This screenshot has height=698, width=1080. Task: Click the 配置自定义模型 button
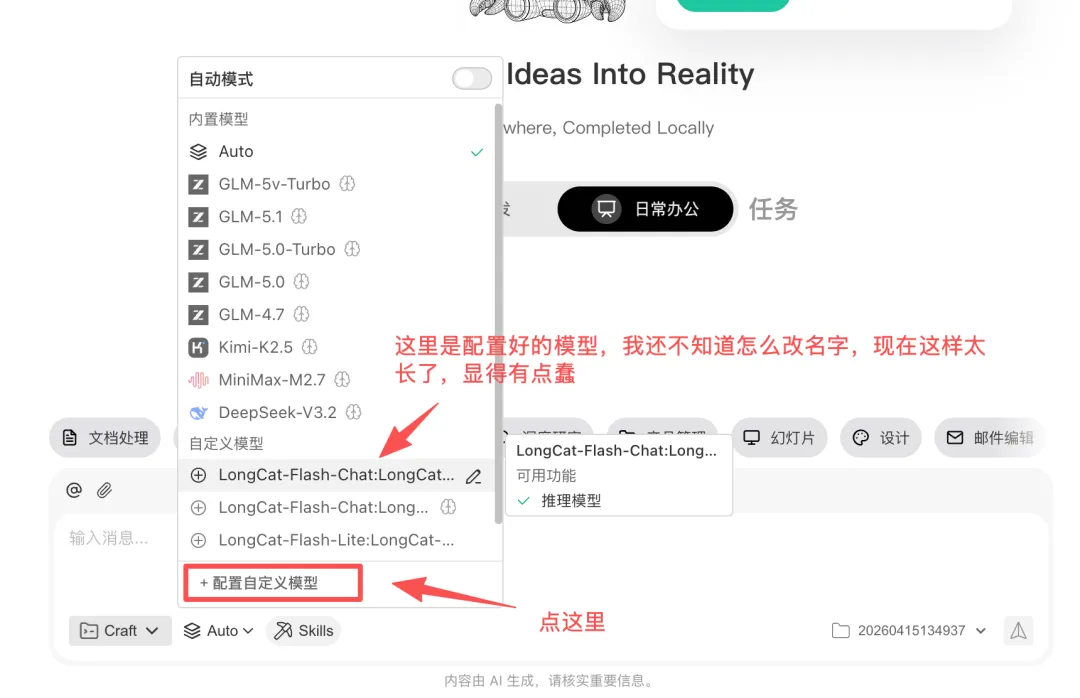point(273,583)
